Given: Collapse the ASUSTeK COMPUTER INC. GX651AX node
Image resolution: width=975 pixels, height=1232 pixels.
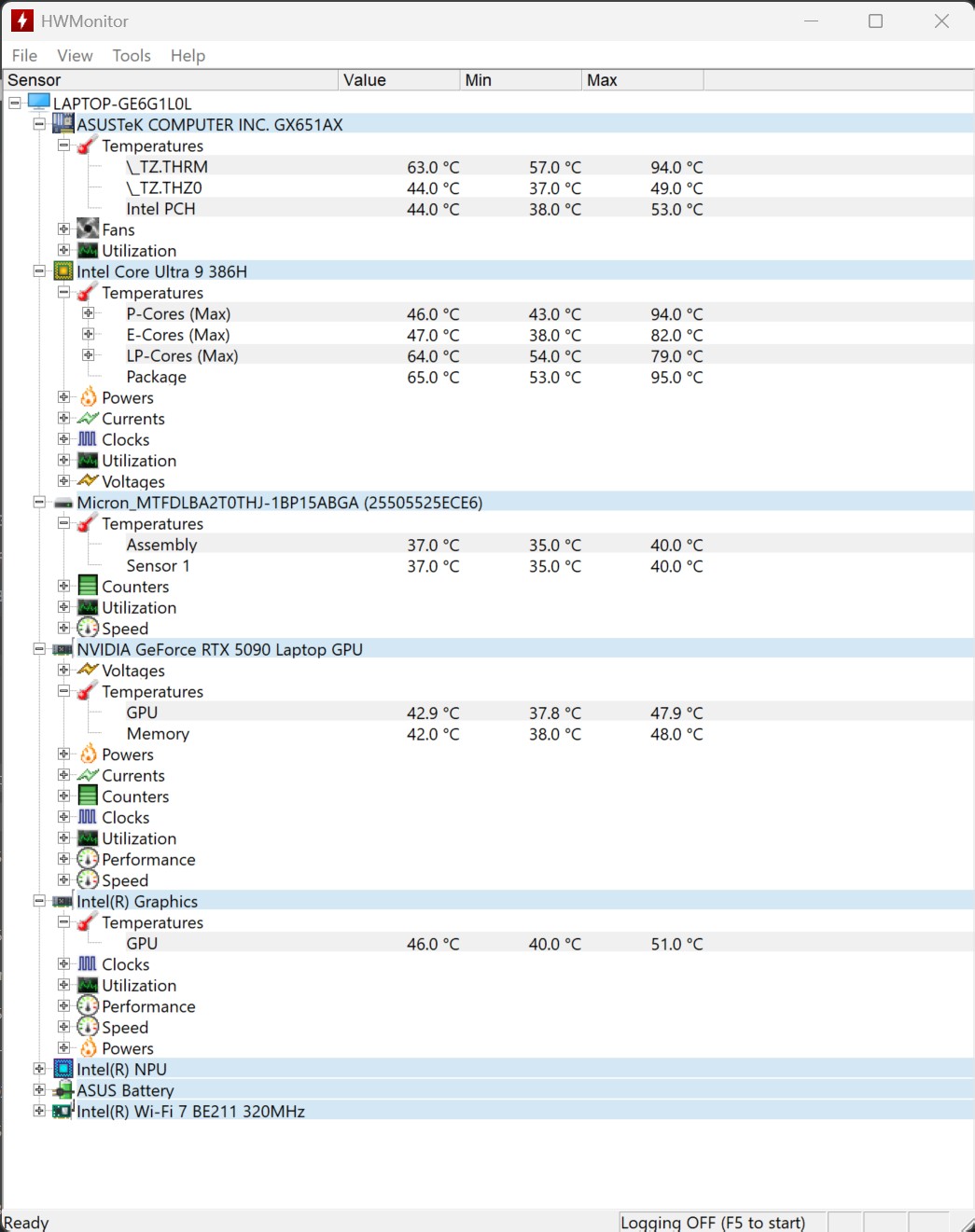Looking at the screenshot, I should [x=39, y=124].
